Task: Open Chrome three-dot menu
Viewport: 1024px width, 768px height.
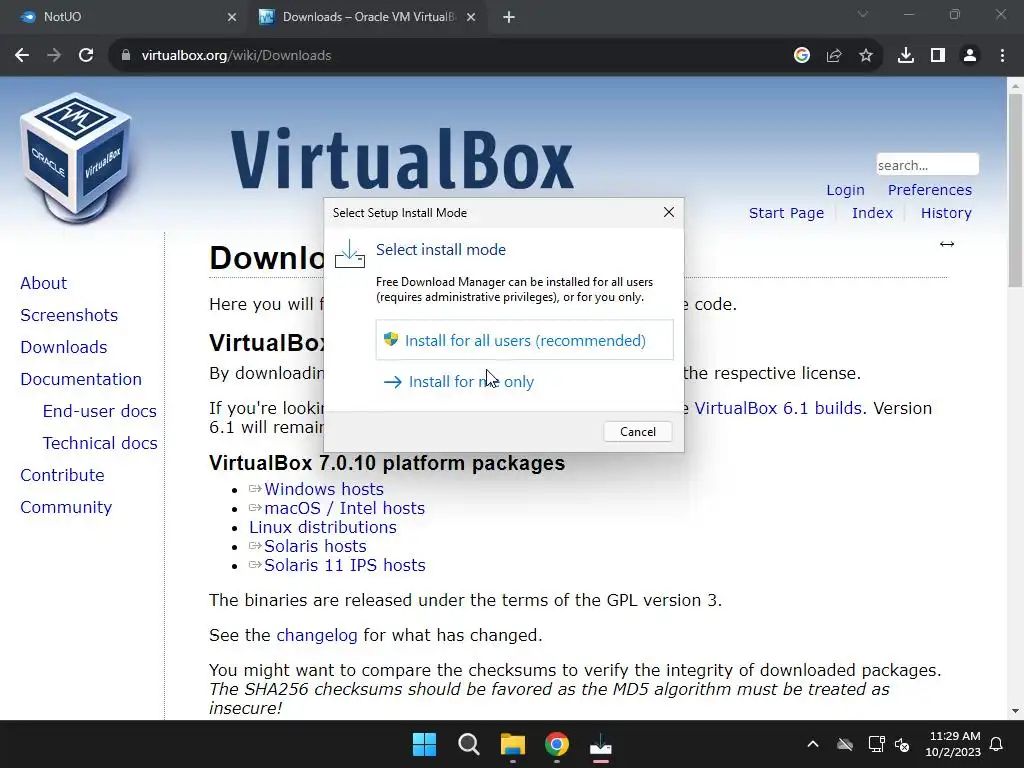Action: pos(1002,56)
